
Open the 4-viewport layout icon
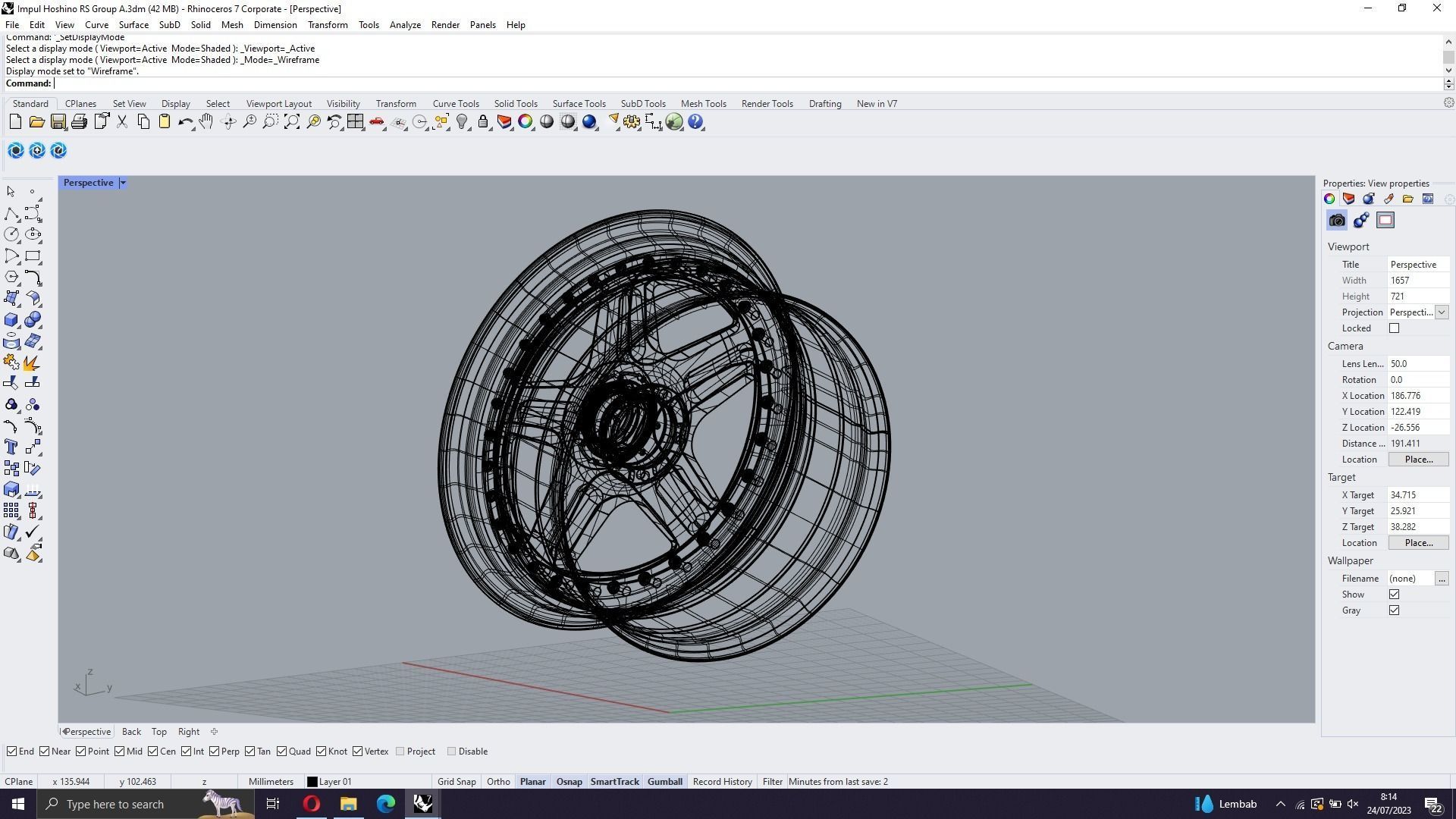(355, 122)
